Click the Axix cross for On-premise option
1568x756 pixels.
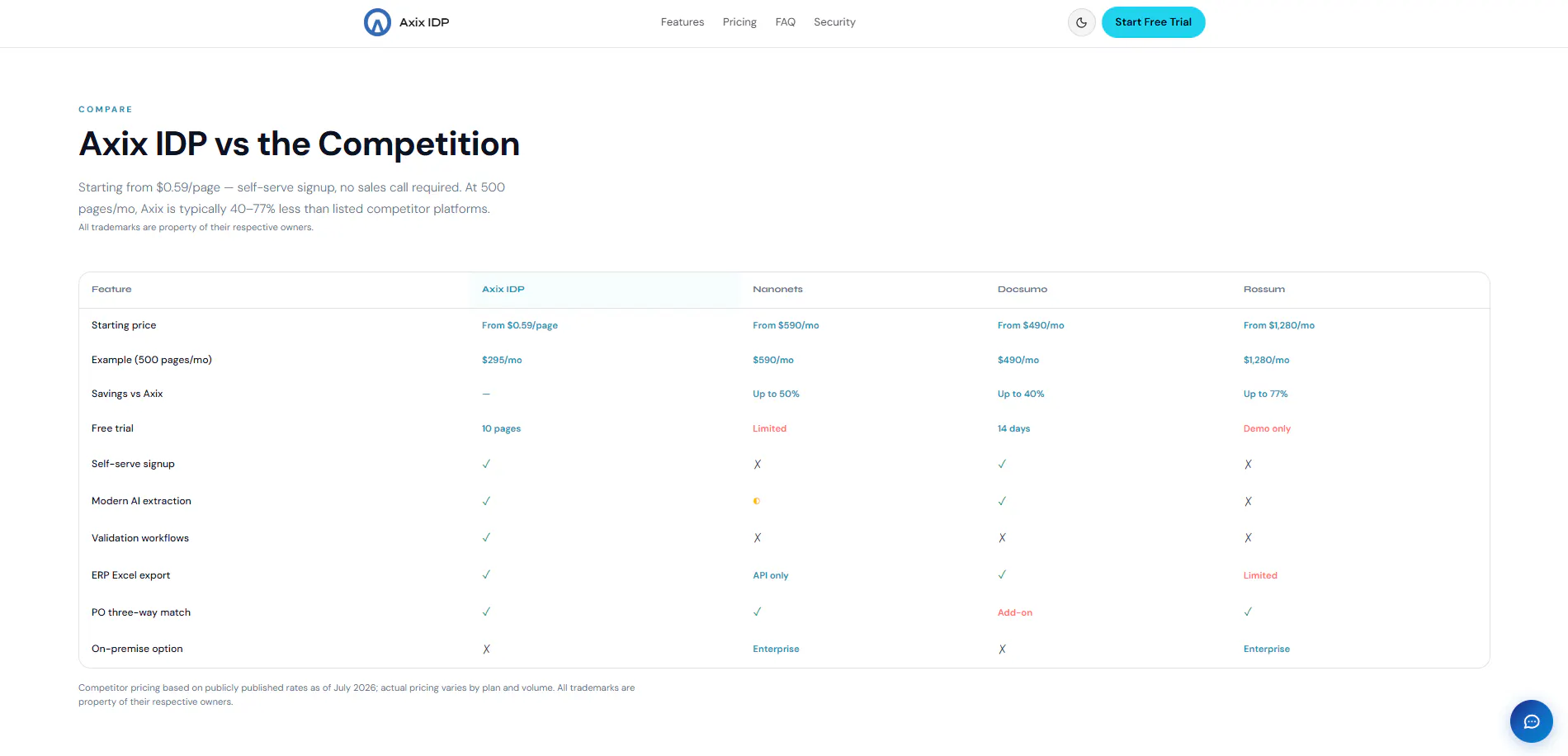tap(486, 650)
